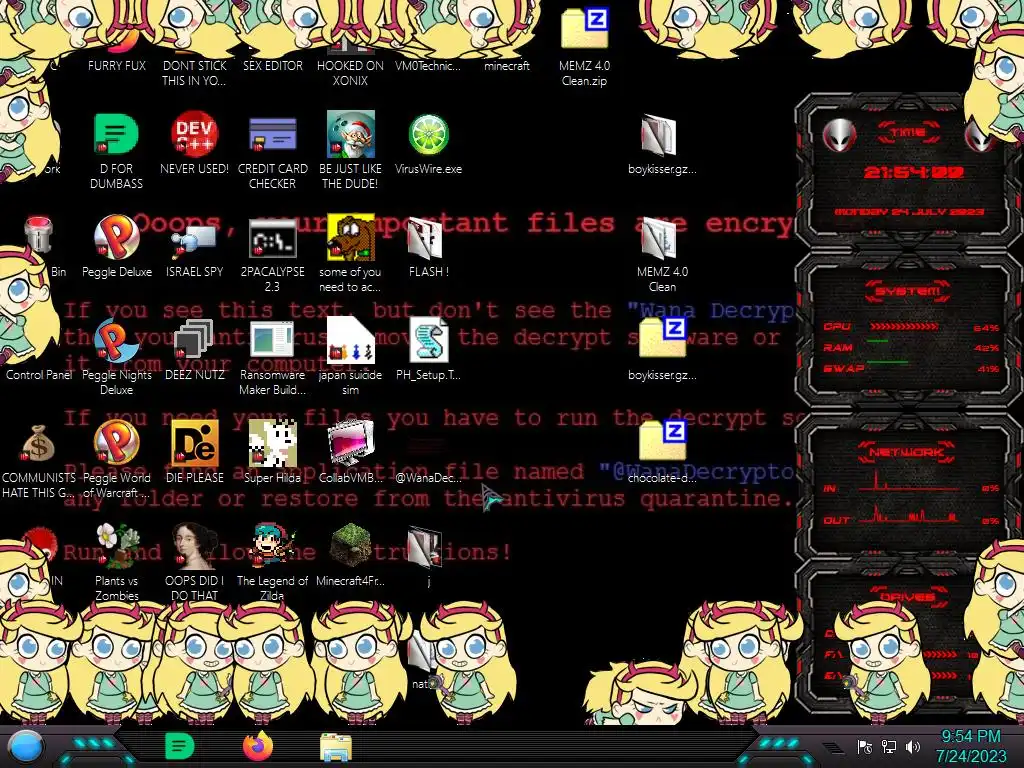Click the 21:54 digital clock readout

click(x=914, y=172)
